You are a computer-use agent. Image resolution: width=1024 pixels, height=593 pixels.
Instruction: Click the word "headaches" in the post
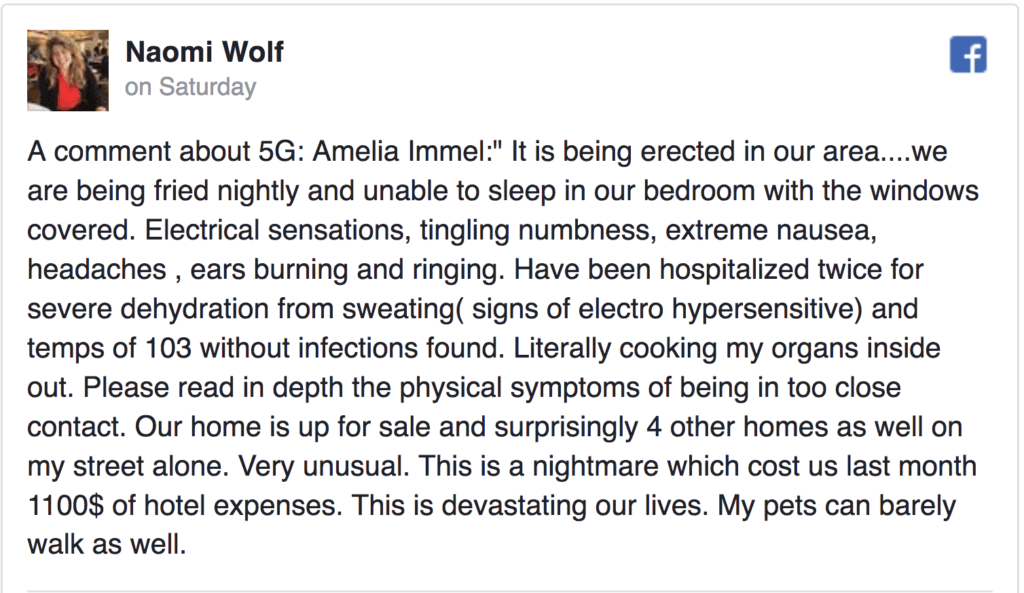click(95, 271)
